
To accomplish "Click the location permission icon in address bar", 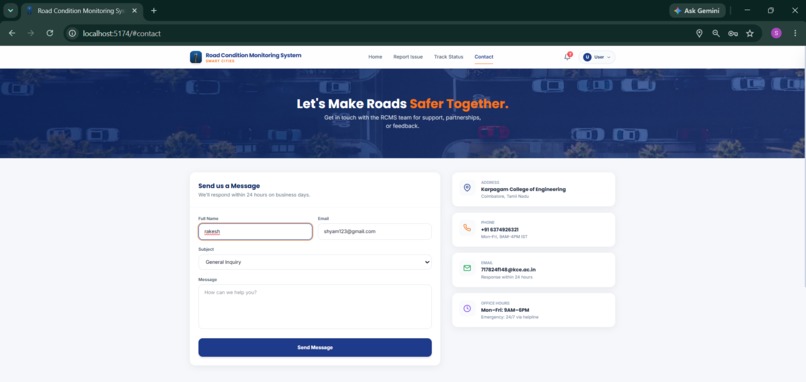I will point(699,33).
